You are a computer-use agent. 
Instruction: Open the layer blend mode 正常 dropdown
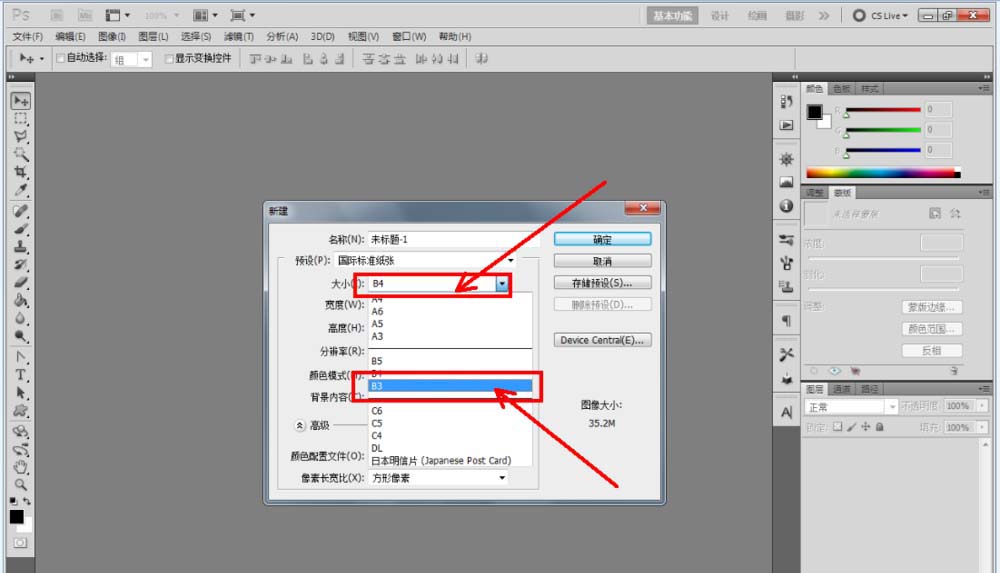(x=851, y=406)
